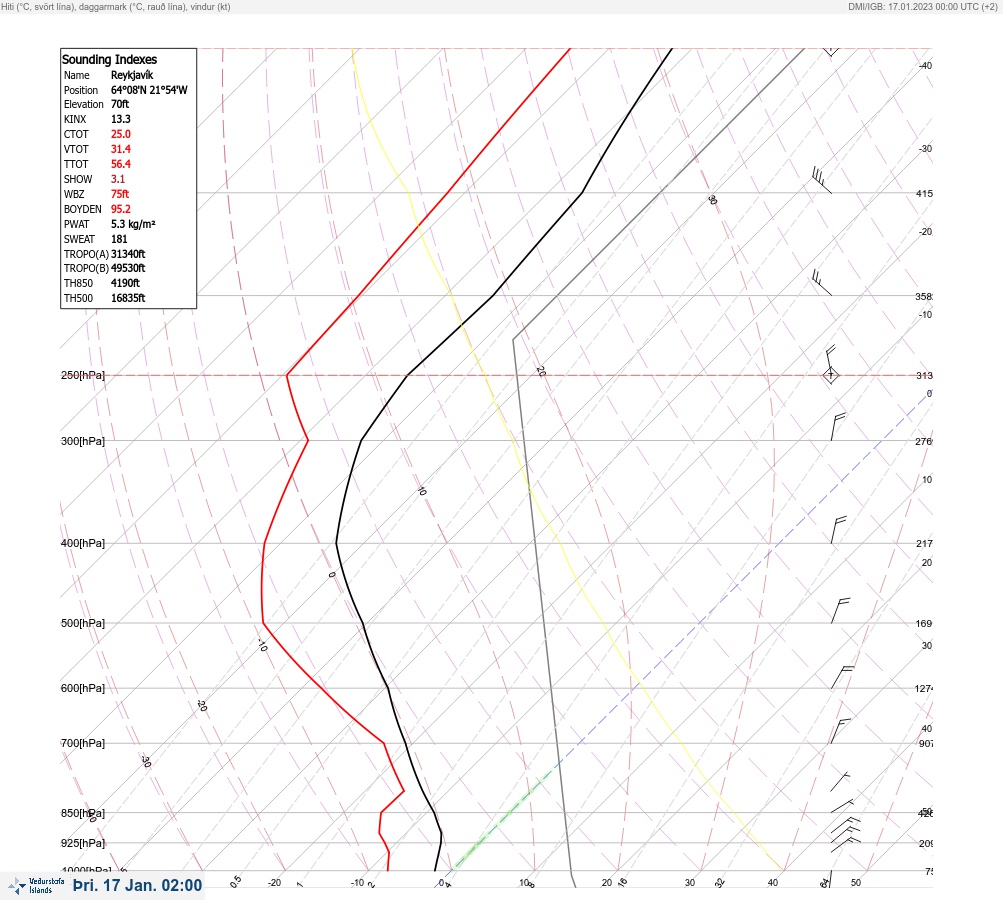Click the forecast time 'Þri. 17 Jan. 02:00'
1003x900 pixels.
click(138, 885)
